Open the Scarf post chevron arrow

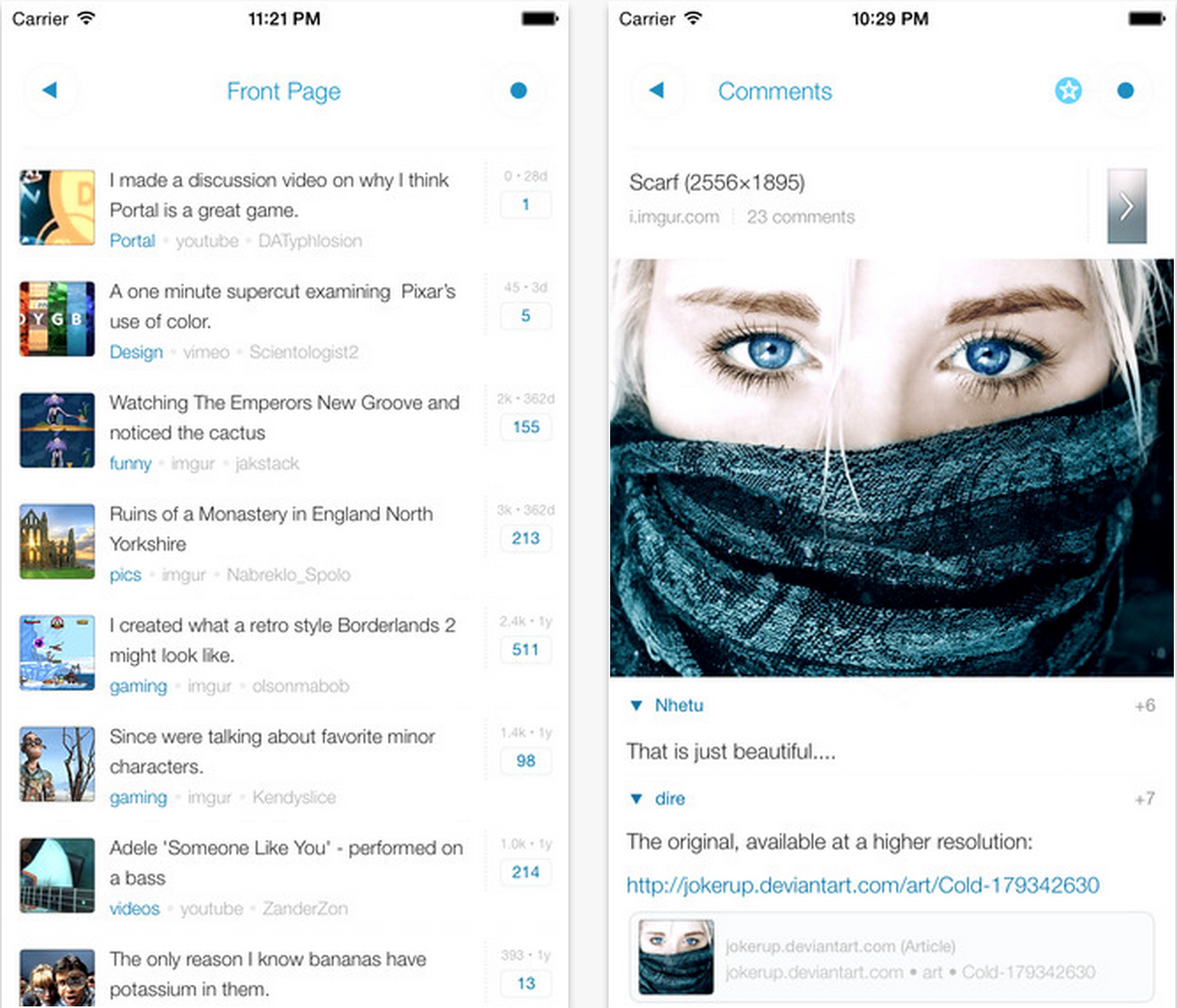[x=1126, y=206]
